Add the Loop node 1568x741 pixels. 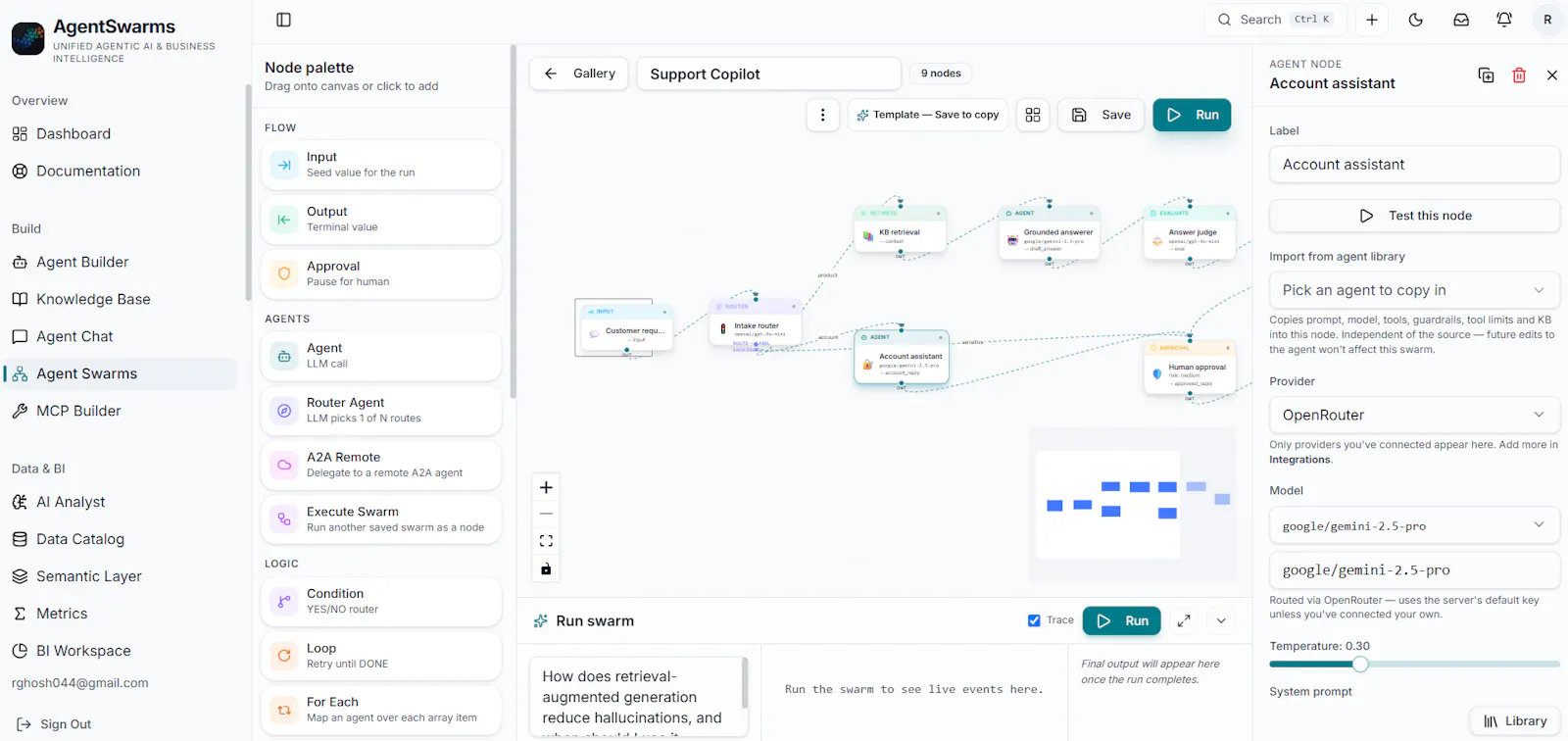pyautogui.click(x=381, y=657)
